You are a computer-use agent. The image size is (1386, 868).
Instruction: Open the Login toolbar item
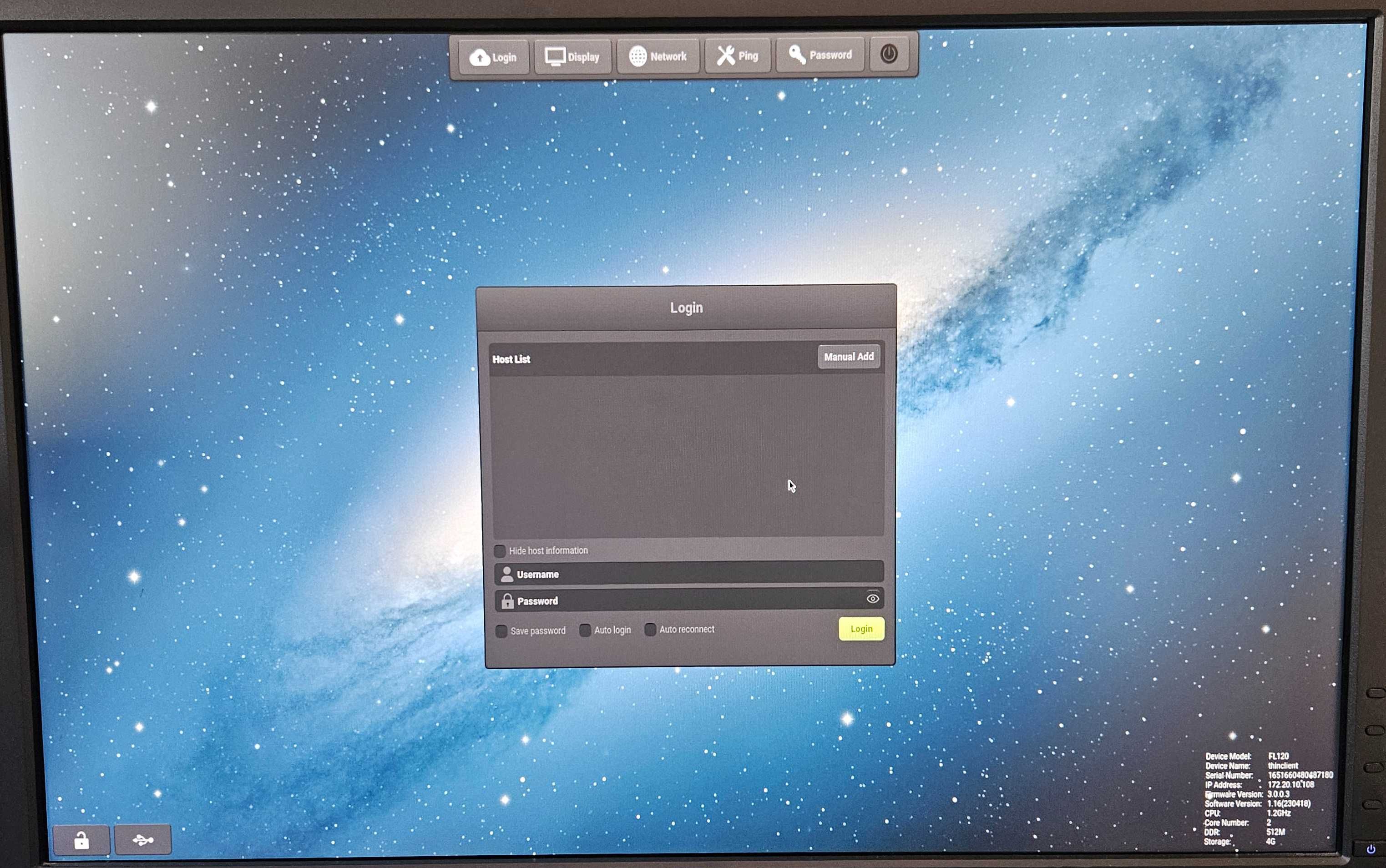493,57
